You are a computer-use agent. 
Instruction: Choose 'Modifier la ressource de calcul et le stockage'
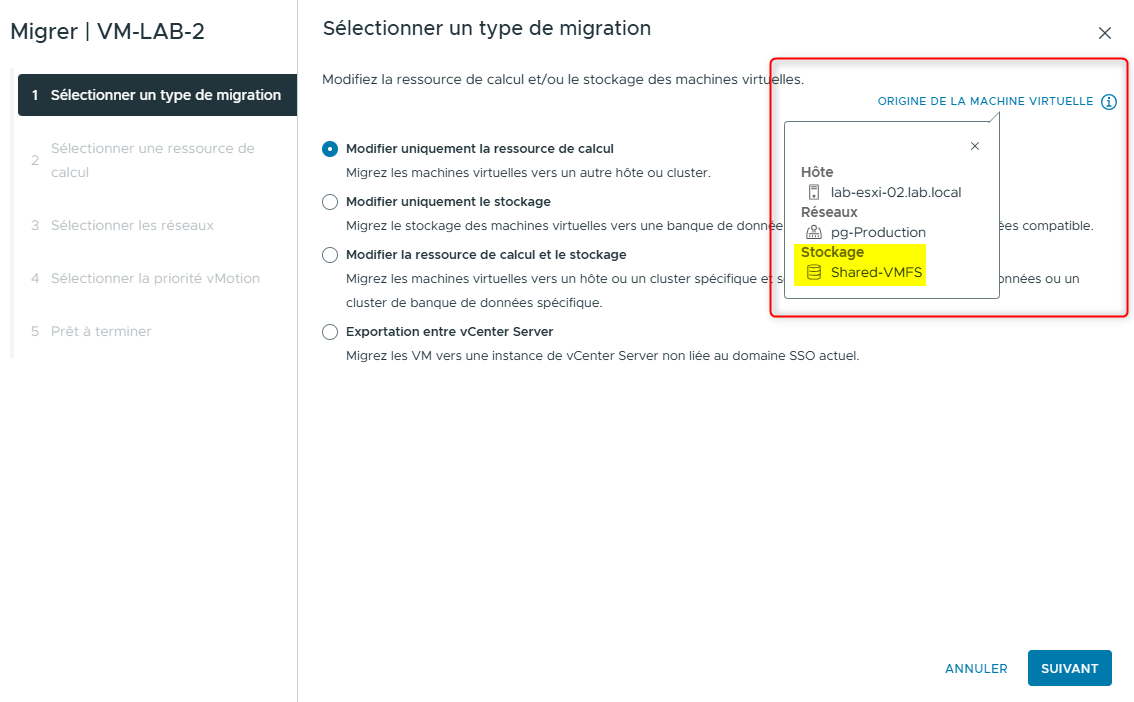330,255
